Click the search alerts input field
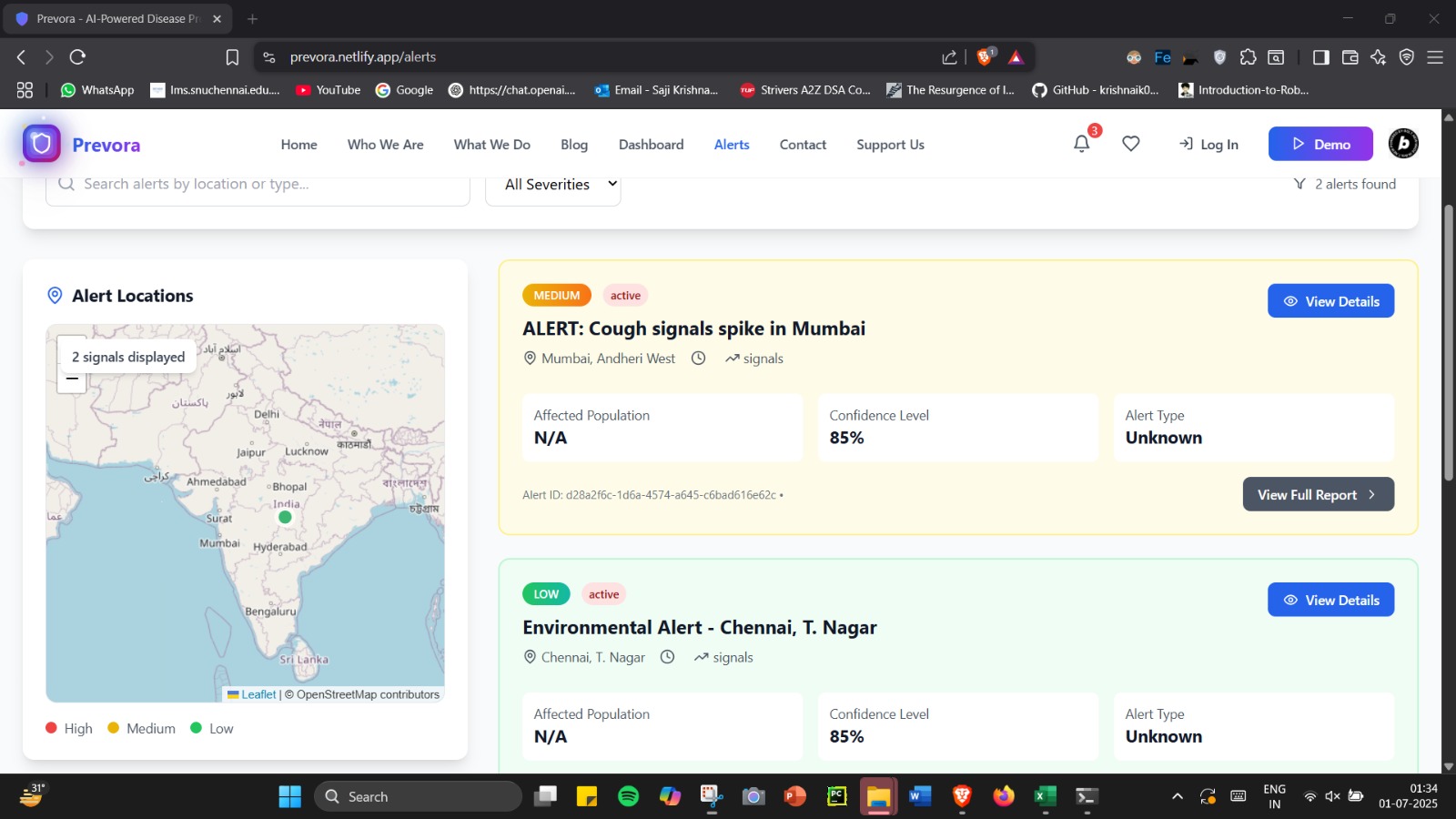1456x819 pixels. point(258,185)
